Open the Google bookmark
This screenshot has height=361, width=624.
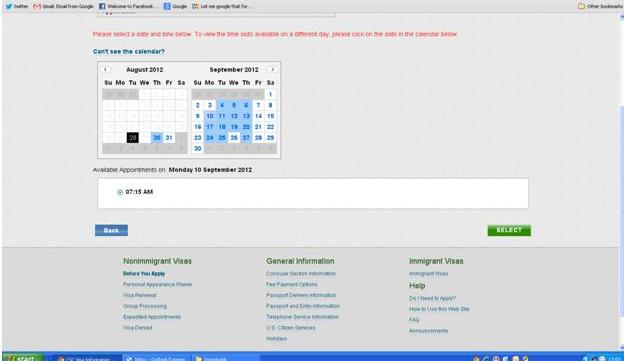pos(176,6)
